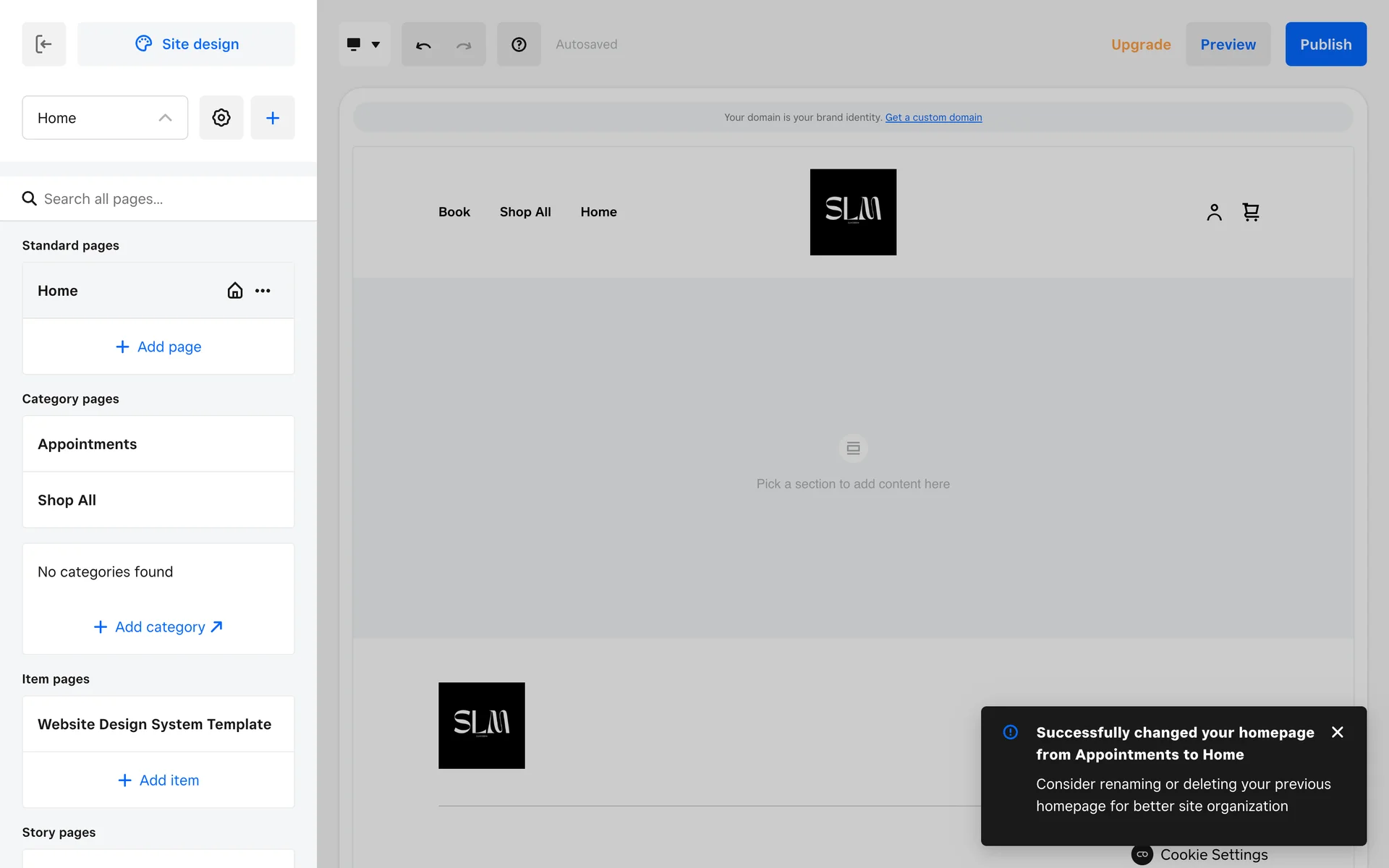The height and width of the screenshot is (868, 1389).
Task: Click the exit editor back arrow icon
Action: tap(43, 44)
